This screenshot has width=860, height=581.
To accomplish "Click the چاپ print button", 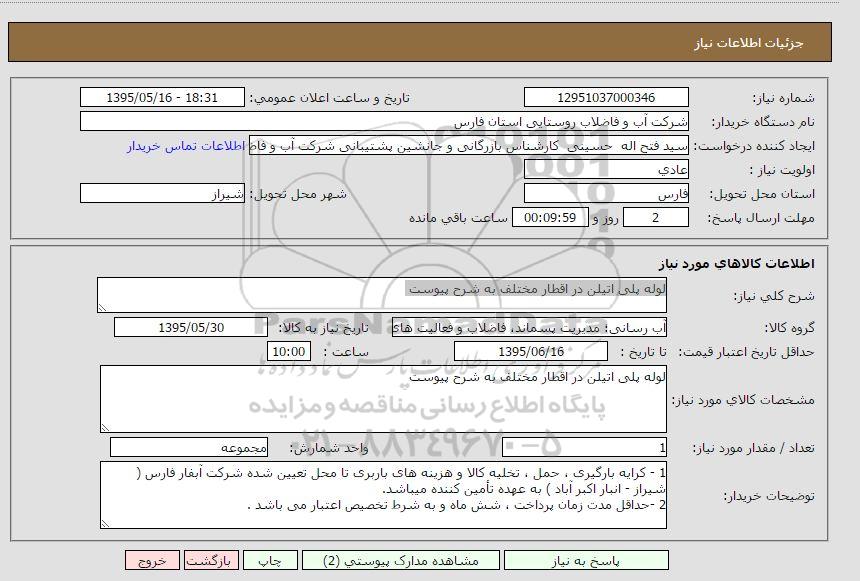I will coord(270,560).
